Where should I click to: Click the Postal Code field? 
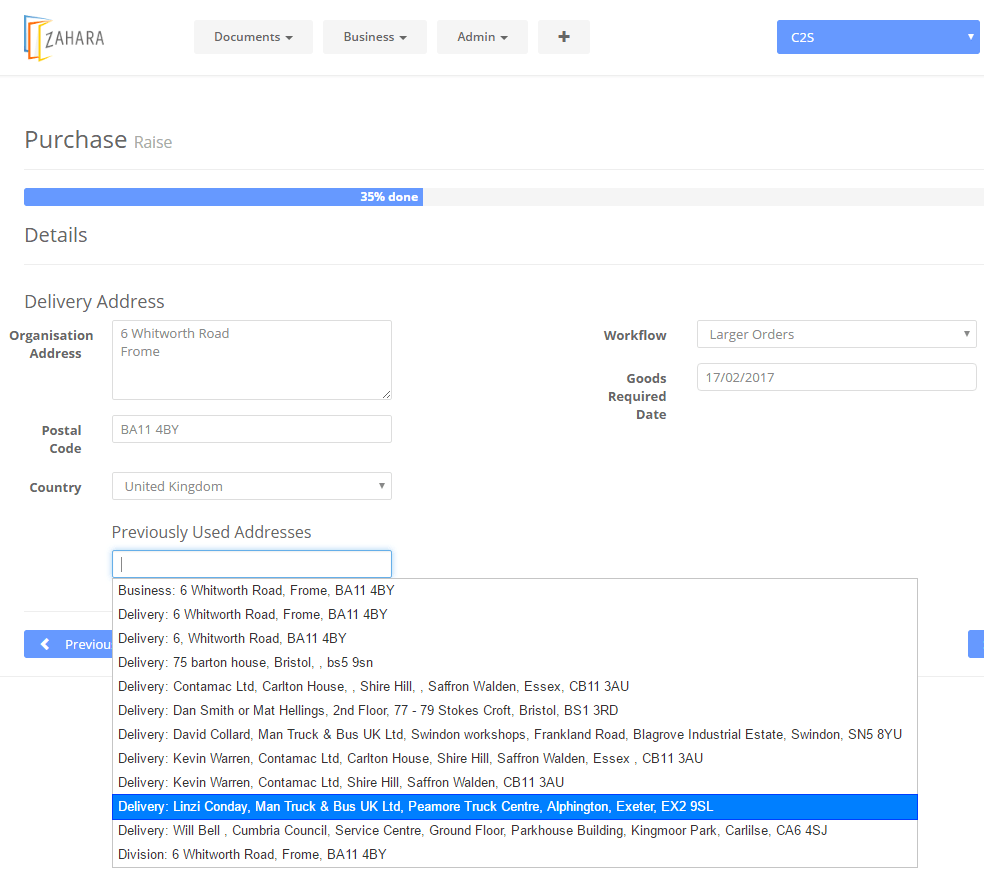(252, 429)
